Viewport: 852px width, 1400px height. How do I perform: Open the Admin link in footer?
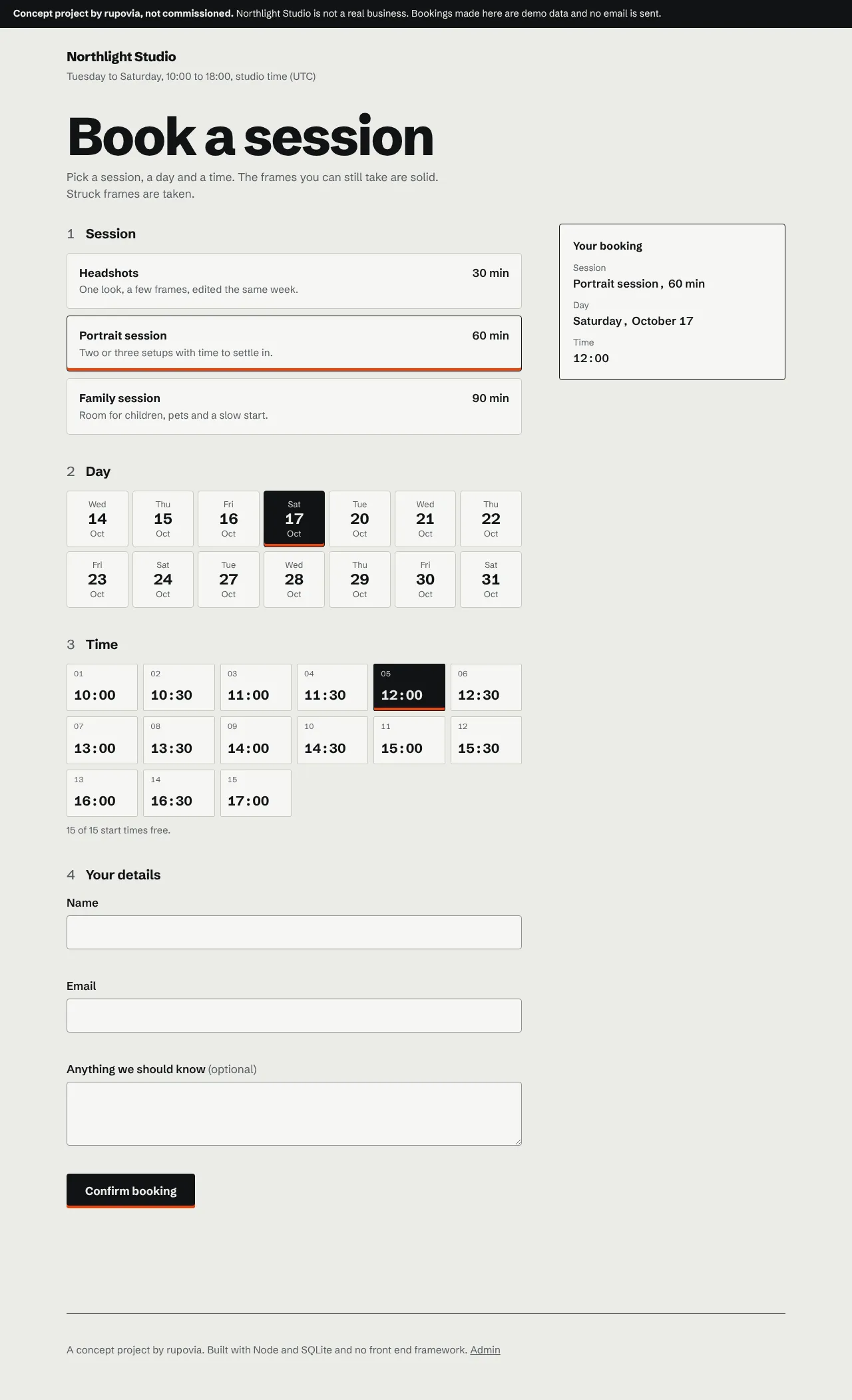point(485,1350)
